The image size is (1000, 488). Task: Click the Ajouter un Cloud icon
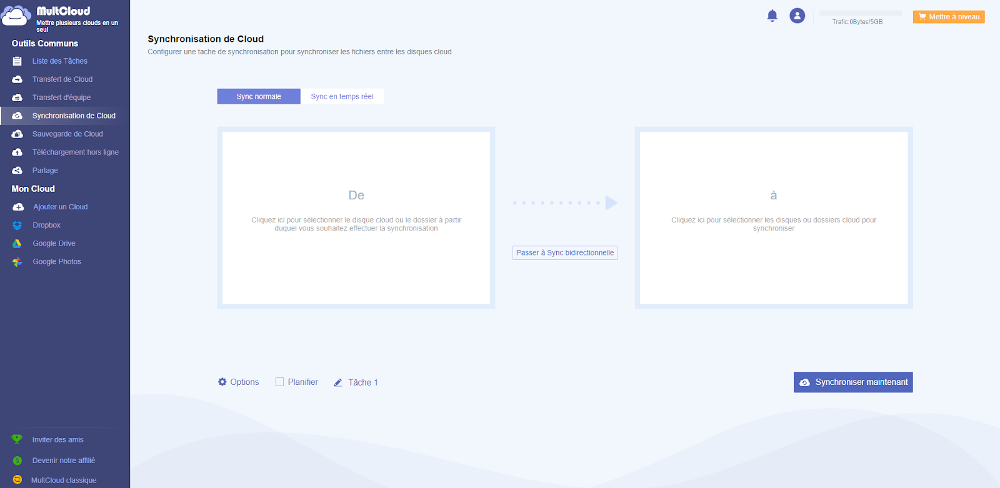pos(17,207)
